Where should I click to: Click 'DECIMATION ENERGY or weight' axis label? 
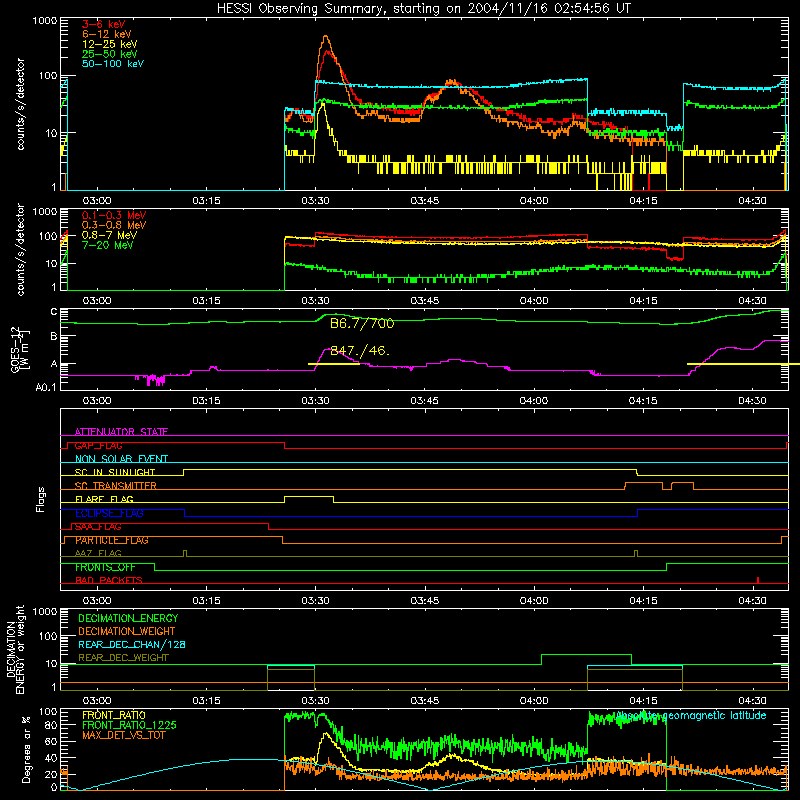pyautogui.click(x=15, y=649)
